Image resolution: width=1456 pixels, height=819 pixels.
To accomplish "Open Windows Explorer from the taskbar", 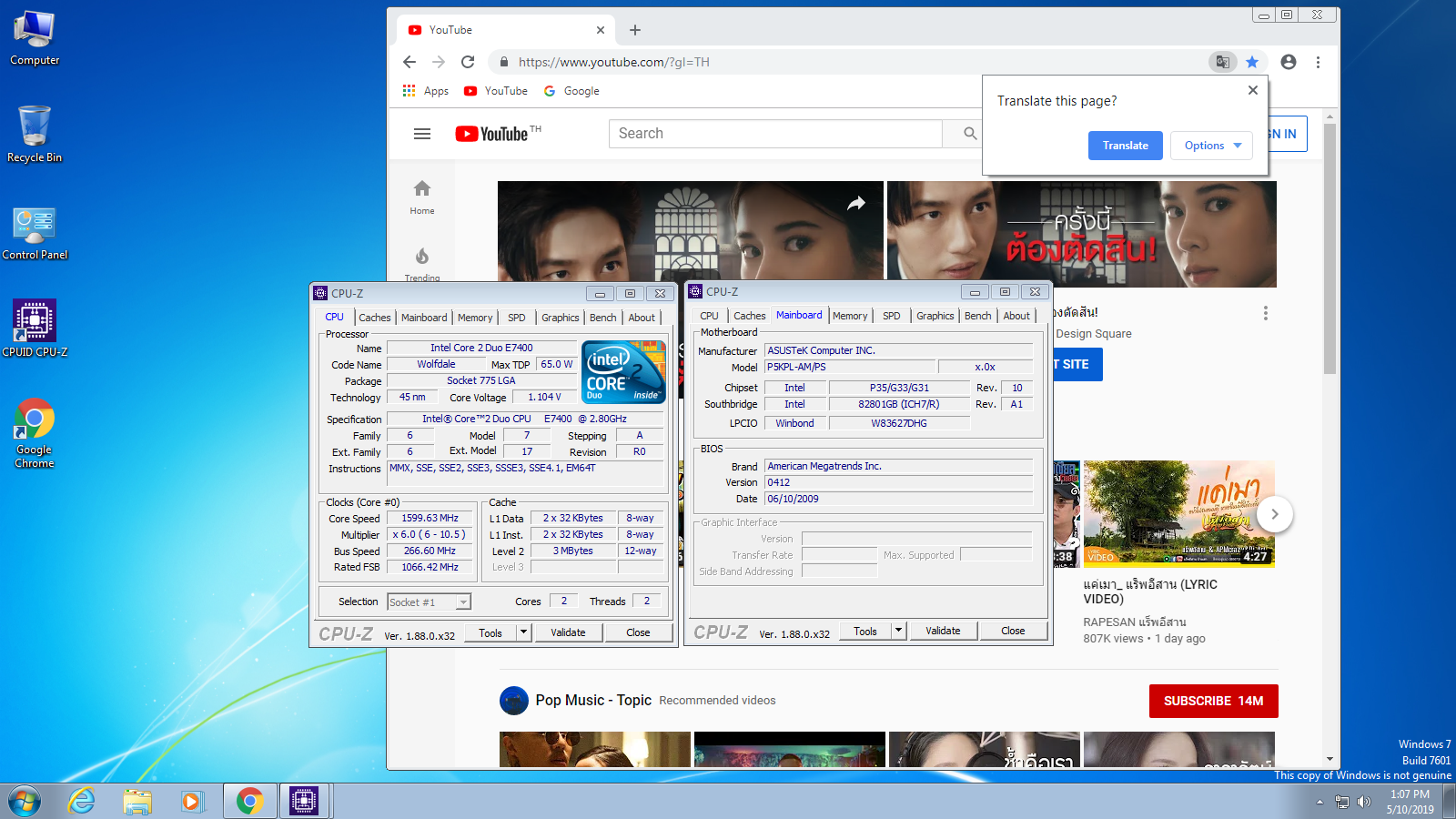I will point(137,802).
